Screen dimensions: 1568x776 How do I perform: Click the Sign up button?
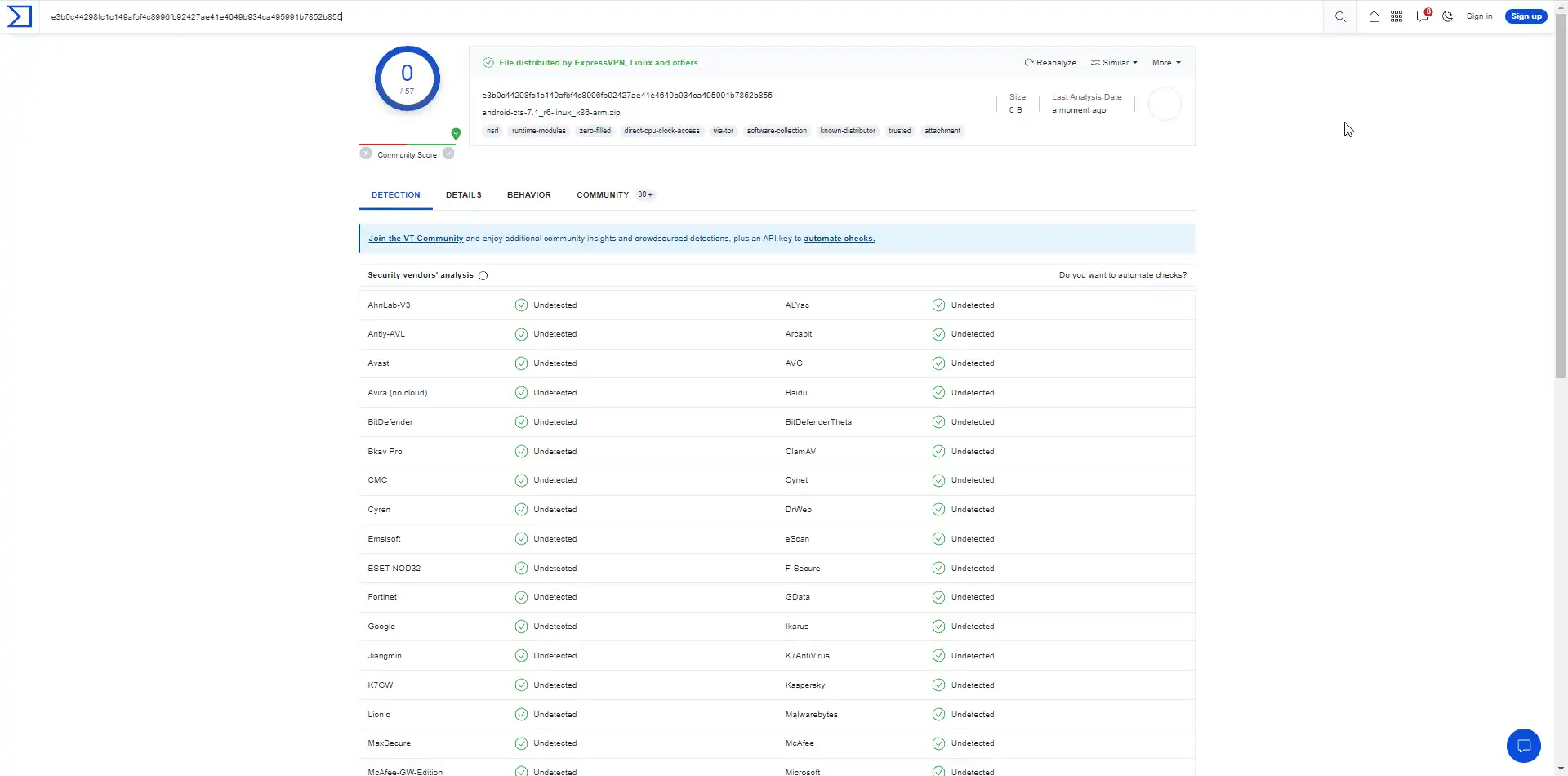[x=1526, y=16]
